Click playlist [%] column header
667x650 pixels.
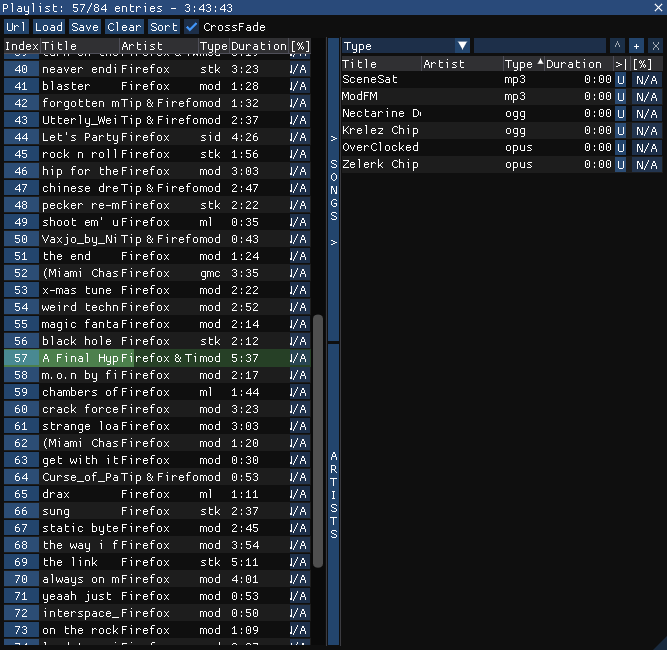pyautogui.click(x=300, y=46)
